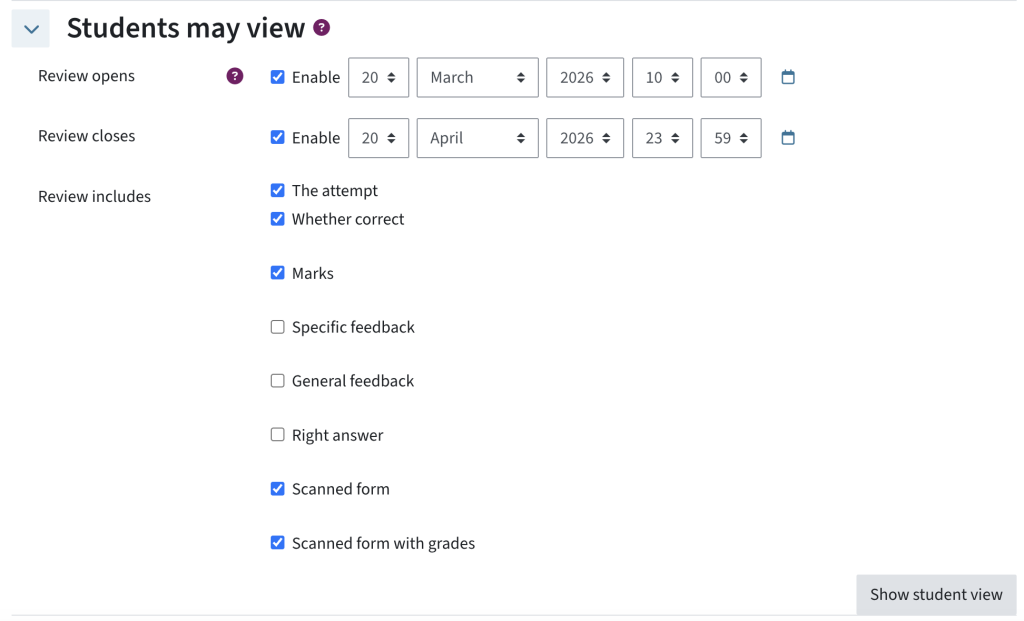1024x621 pixels.
Task: Uncheck the Marks review option
Action: point(277,273)
